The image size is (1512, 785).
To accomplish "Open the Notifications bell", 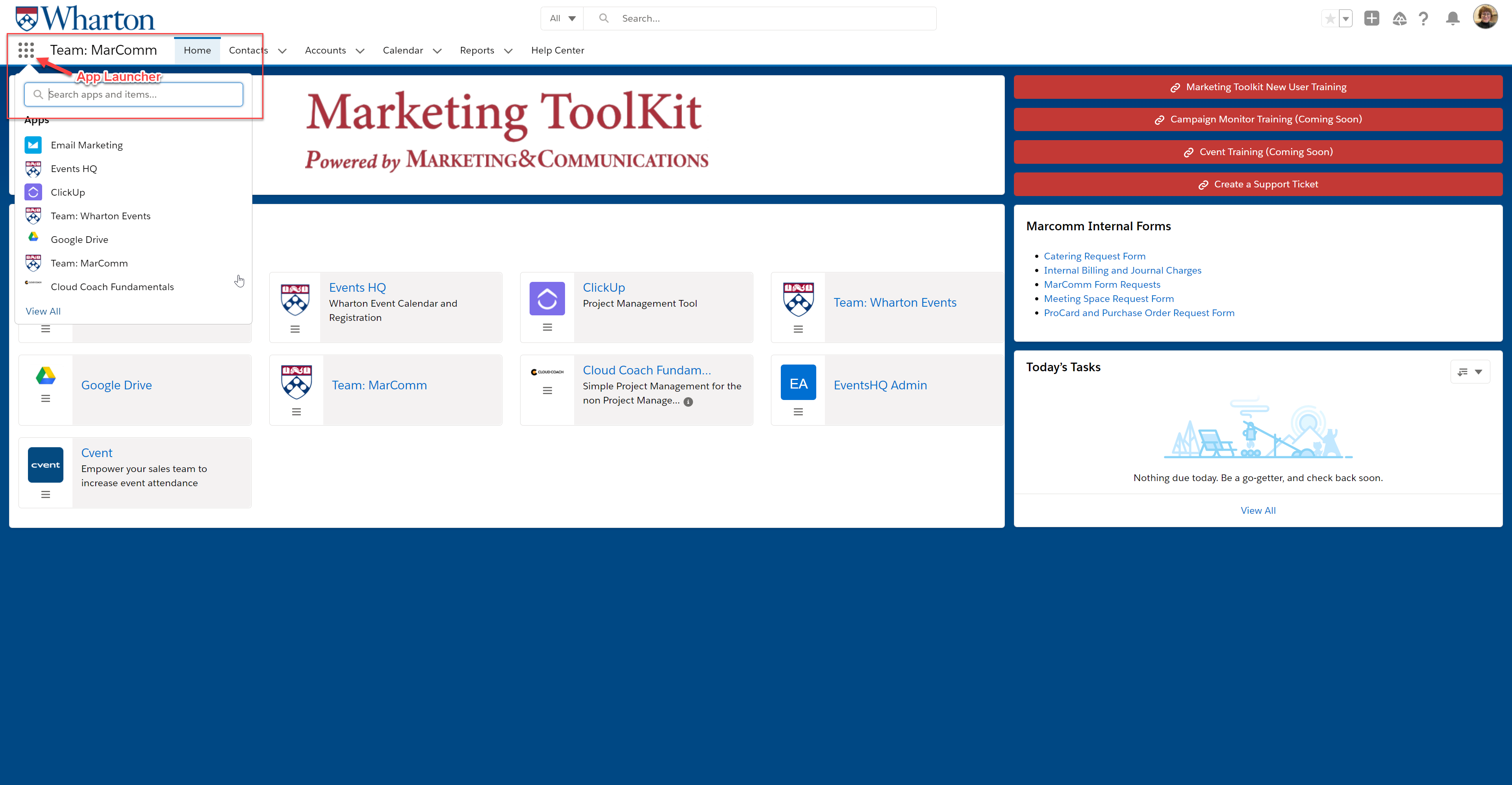I will 1453,19.
